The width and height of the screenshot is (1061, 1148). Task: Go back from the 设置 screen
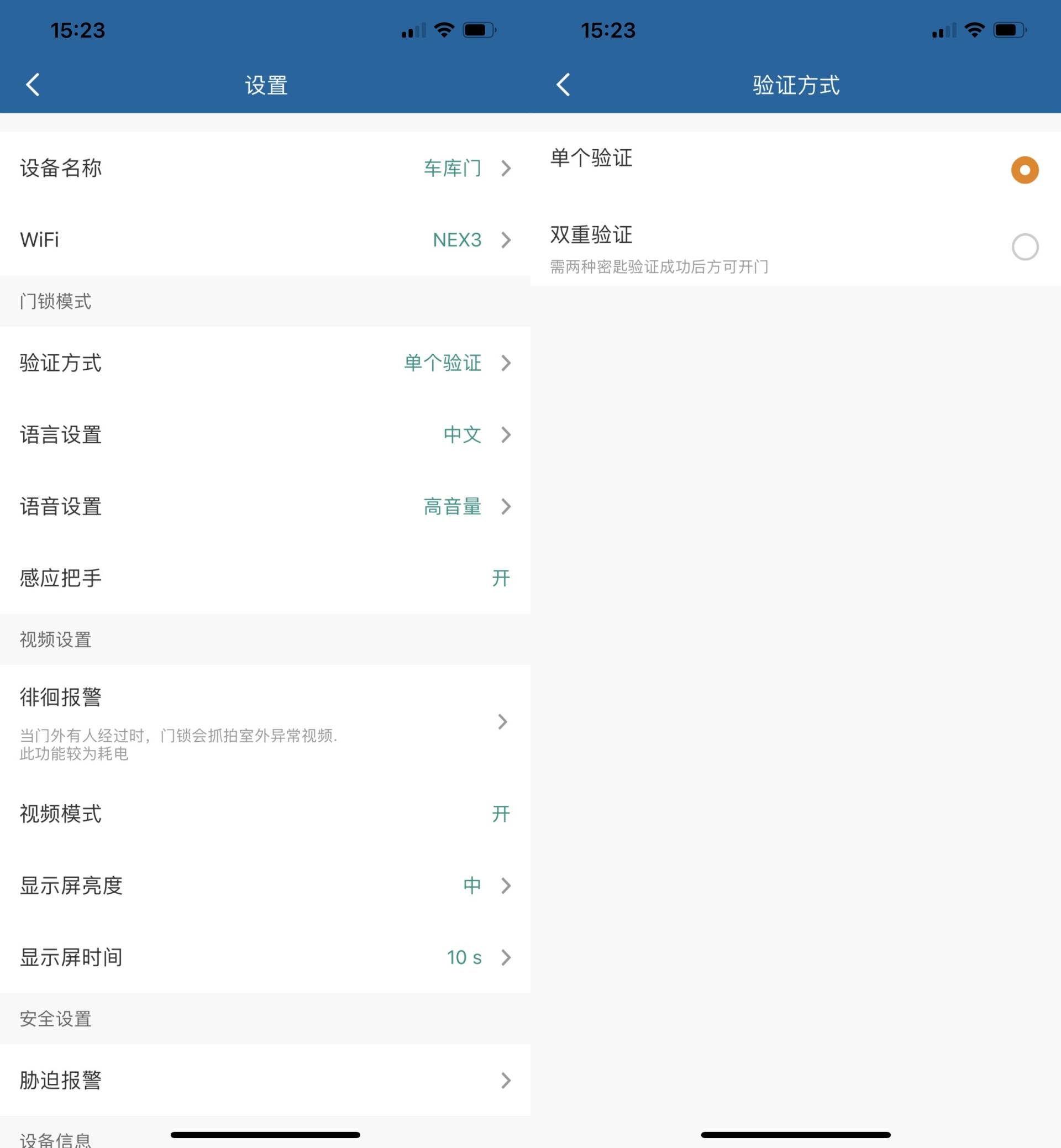33,85
